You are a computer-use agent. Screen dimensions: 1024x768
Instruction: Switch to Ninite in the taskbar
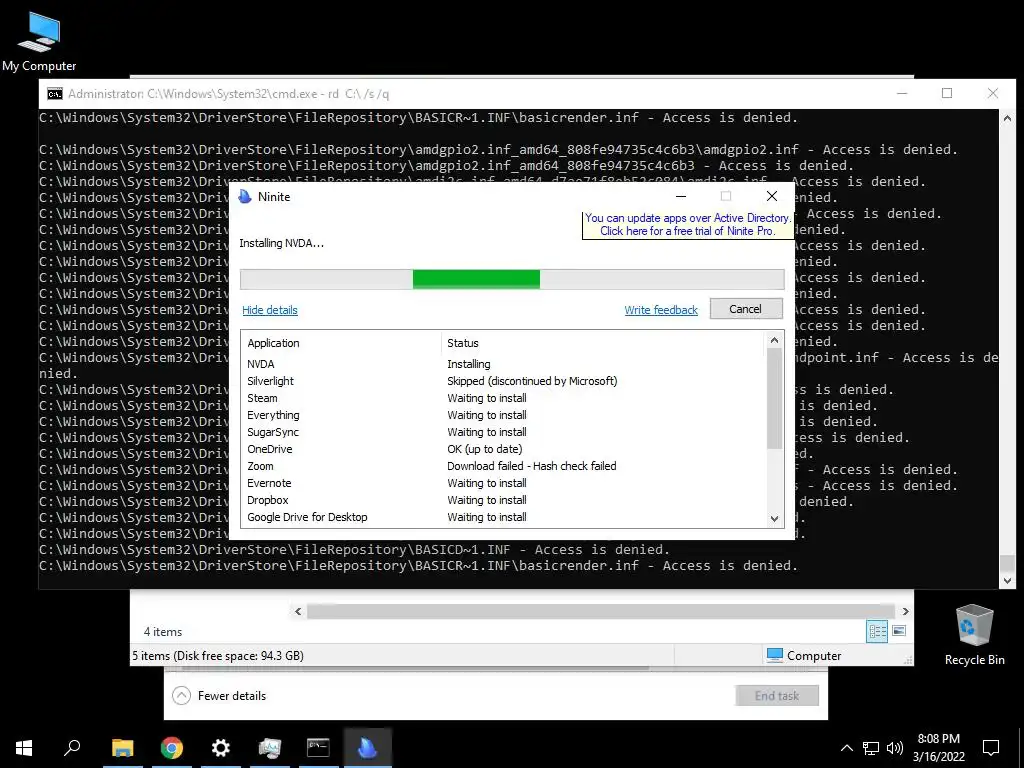tap(367, 748)
